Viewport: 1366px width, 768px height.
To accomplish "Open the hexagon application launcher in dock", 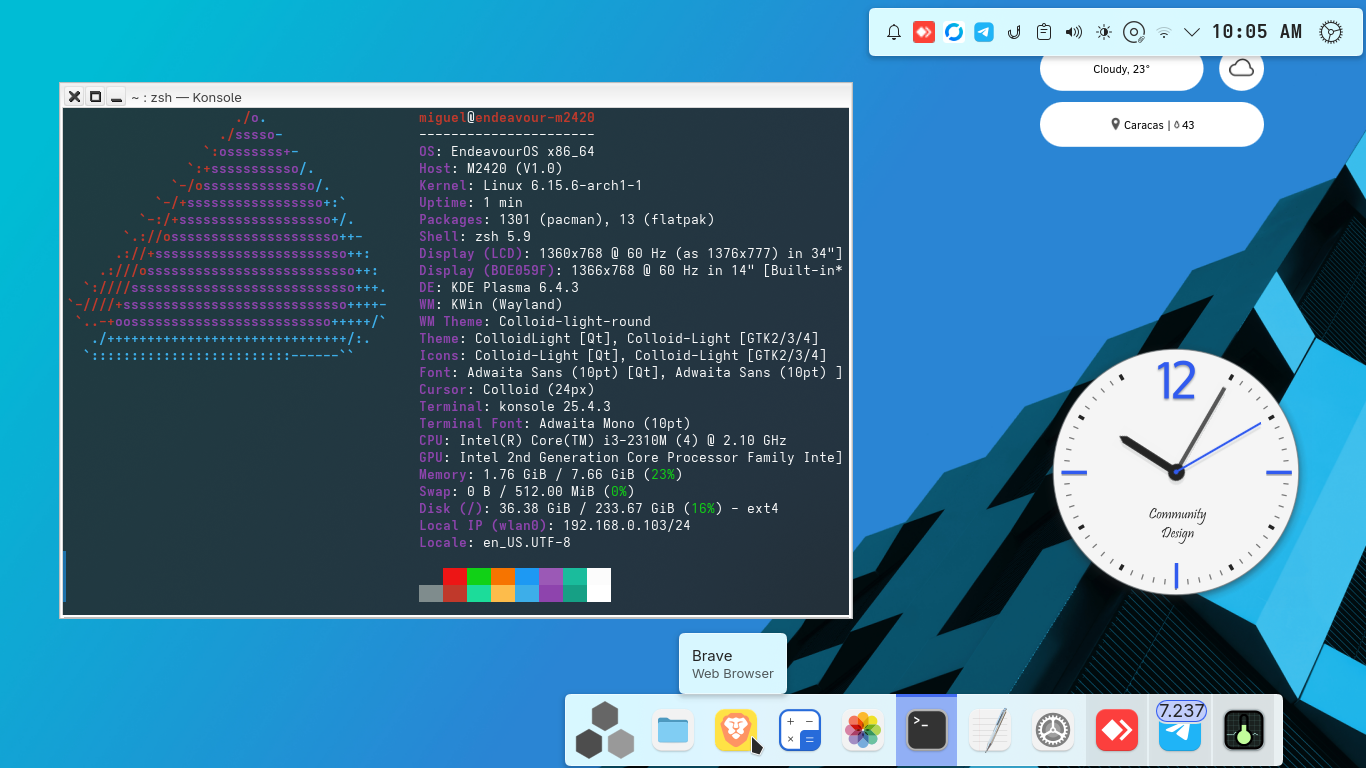I will click(605, 730).
